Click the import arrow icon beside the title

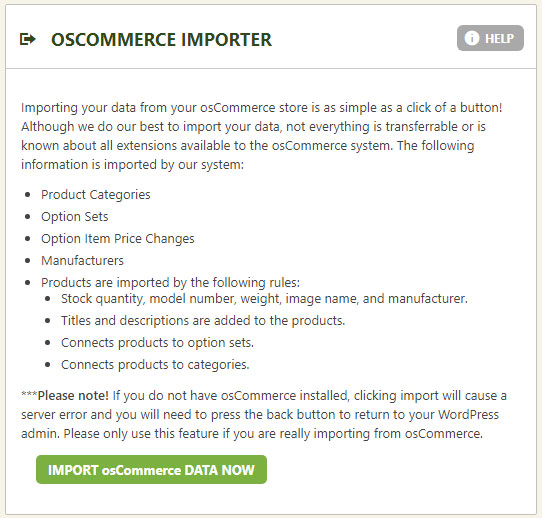28,39
